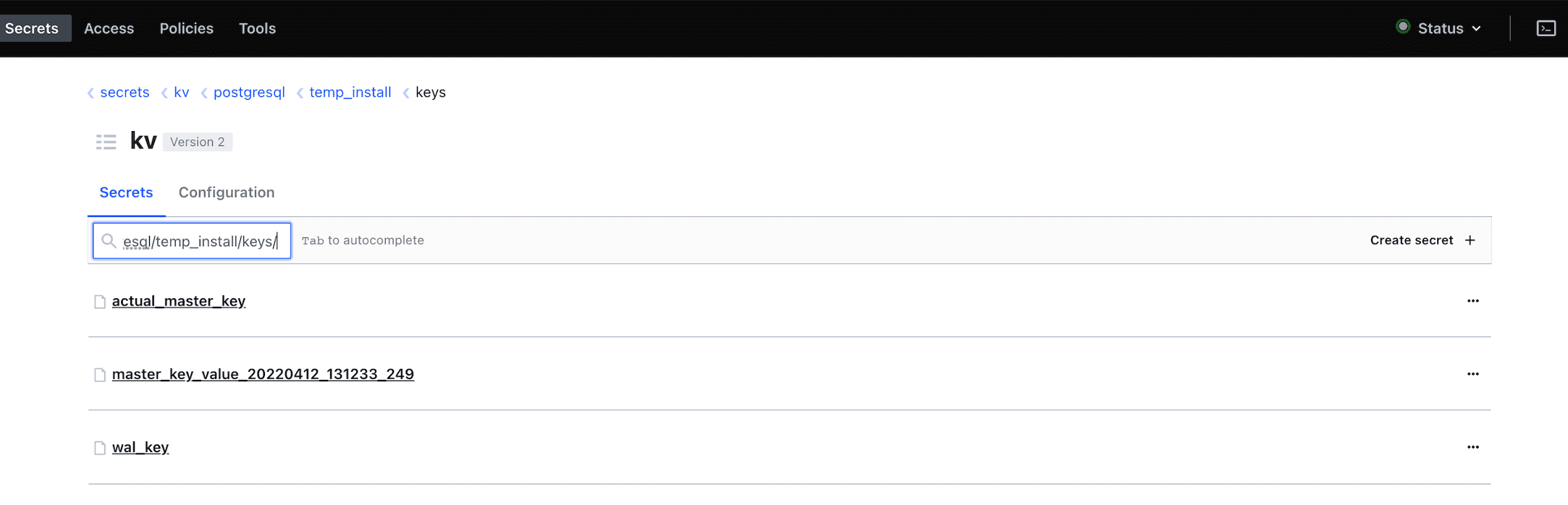Click the green status indicator dot
Screen dimensions: 1568x505
[x=1403, y=27]
